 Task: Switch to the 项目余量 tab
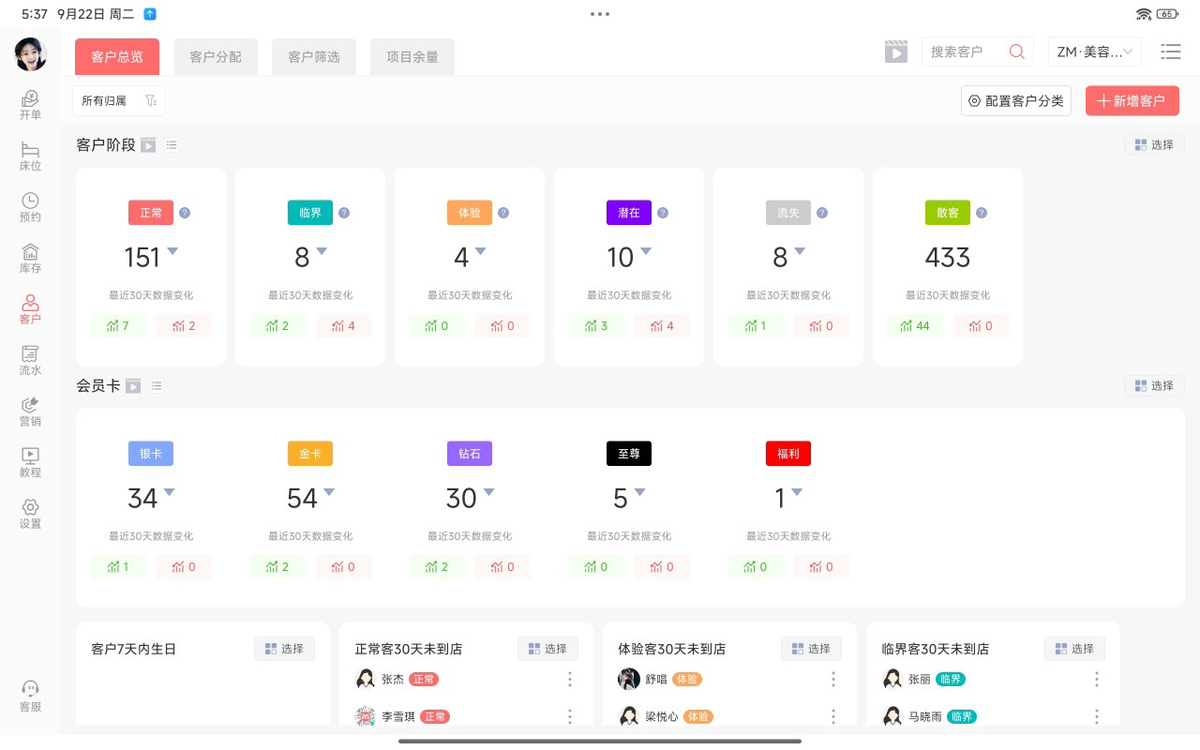click(412, 57)
